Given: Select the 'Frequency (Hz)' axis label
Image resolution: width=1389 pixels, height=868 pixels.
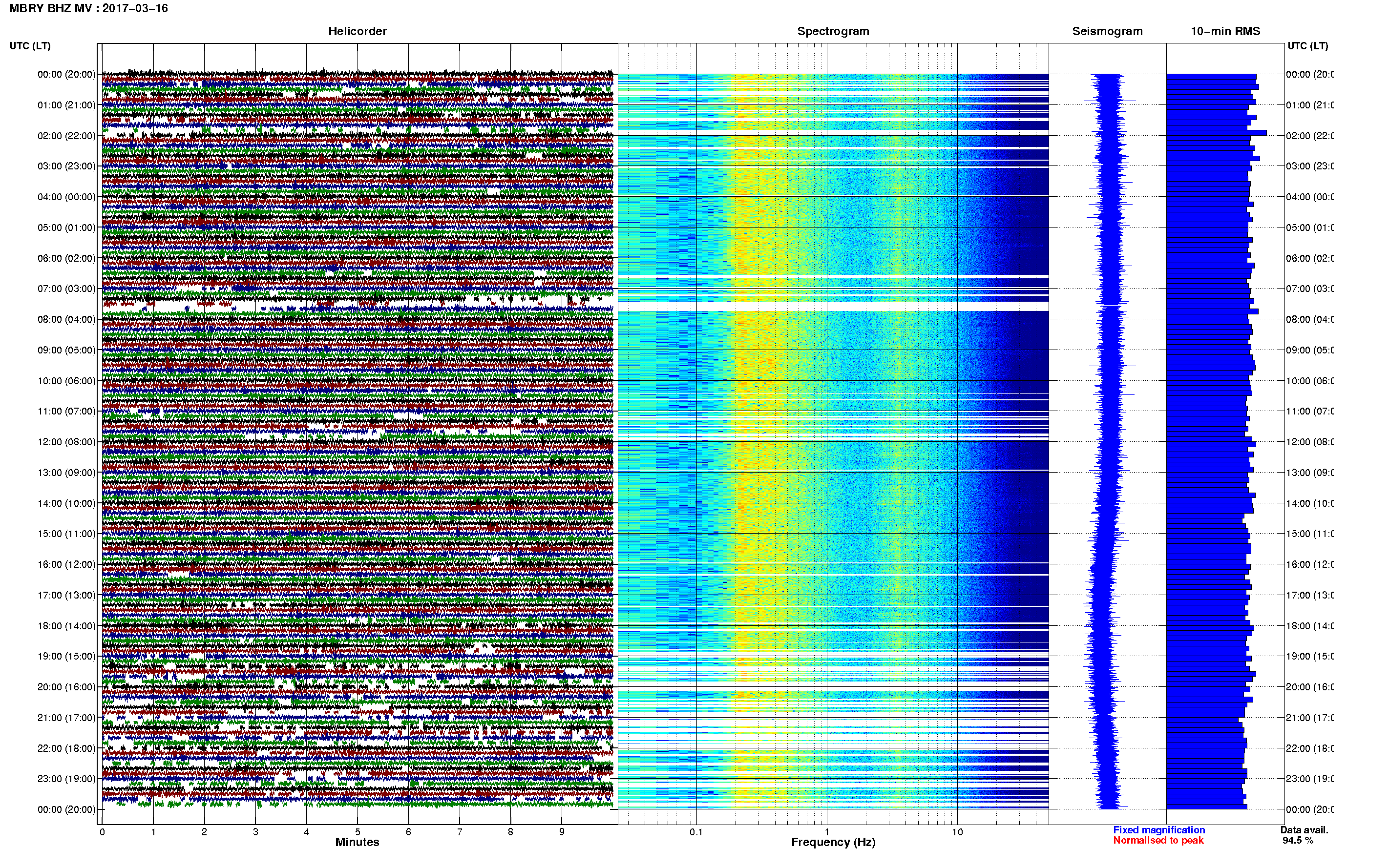Looking at the screenshot, I should pos(833,842).
